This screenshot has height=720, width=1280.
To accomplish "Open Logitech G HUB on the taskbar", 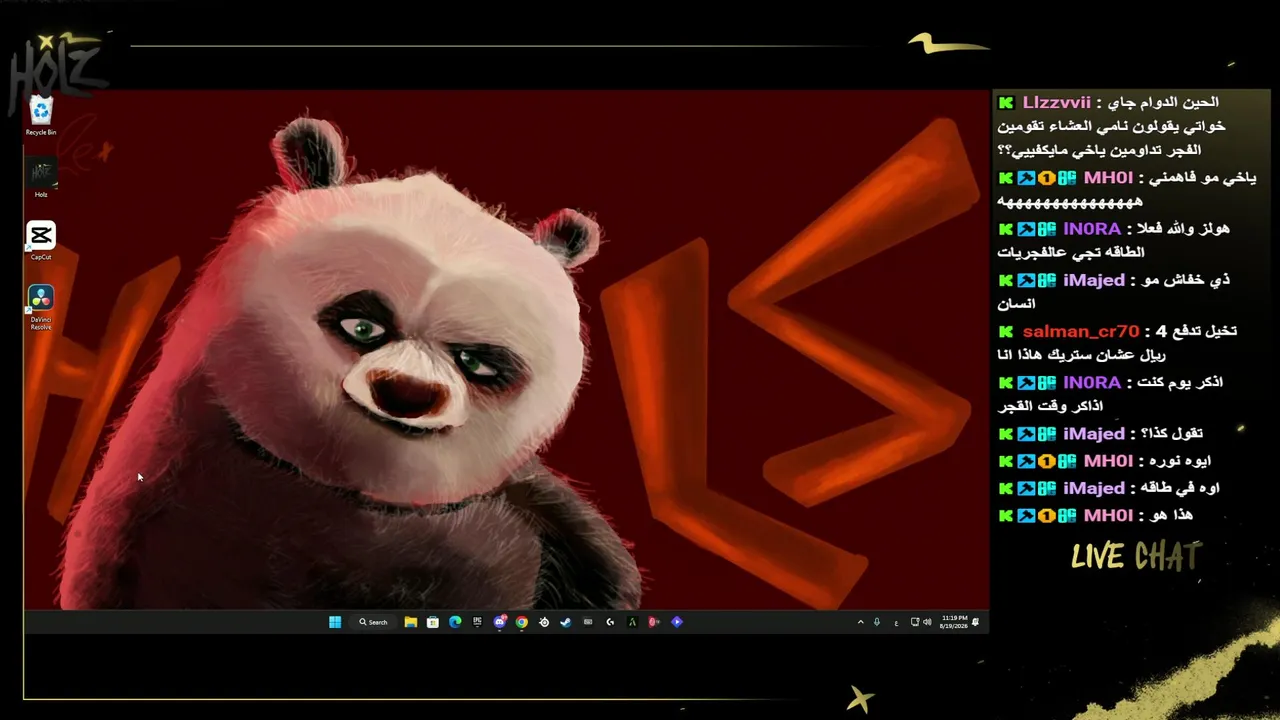I will (610, 622).
